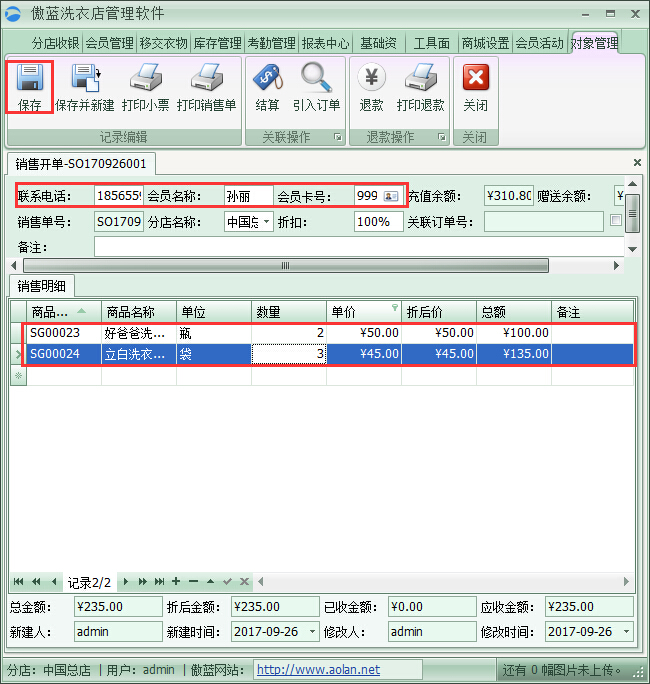Viewport: 650px width, 684px height.
Task: Open 引入订单 magnifier icon
Action: click(x=316, y=78)
